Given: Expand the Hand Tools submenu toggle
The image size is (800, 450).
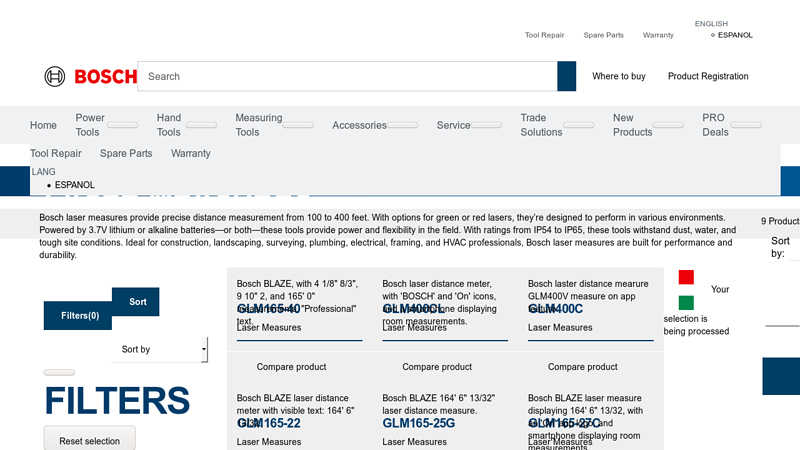Looking at the screenshot, I should click(201, 126).
